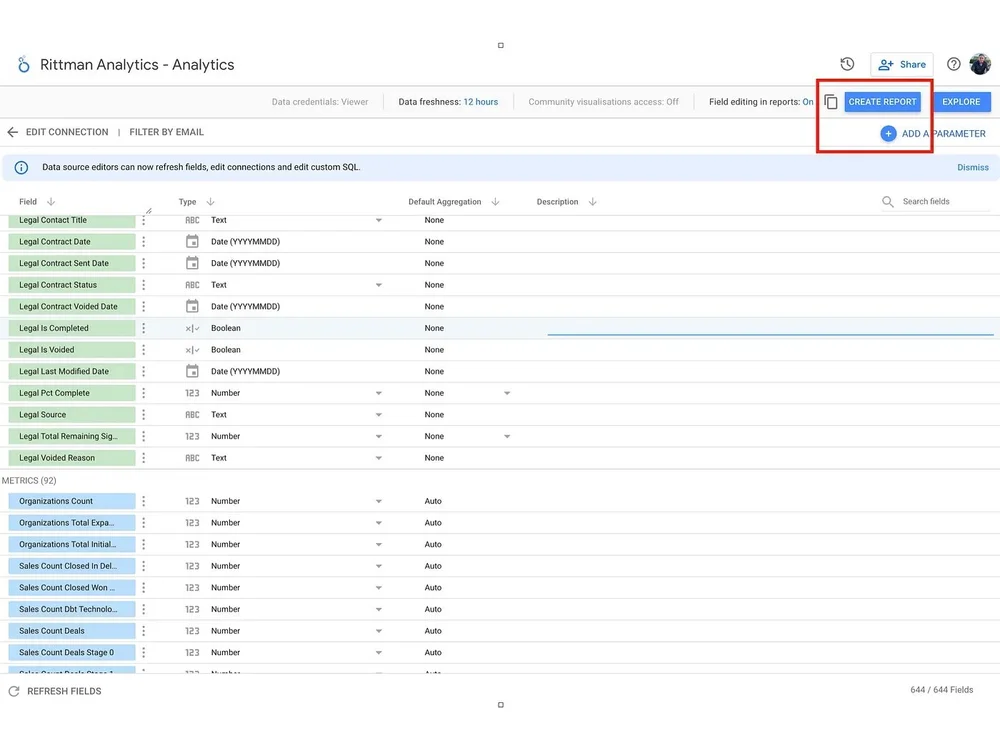The height and width of the screenshot is (751, 1000).
Task: Open version history via the clock icon
Action: click(x=847, y=63)
